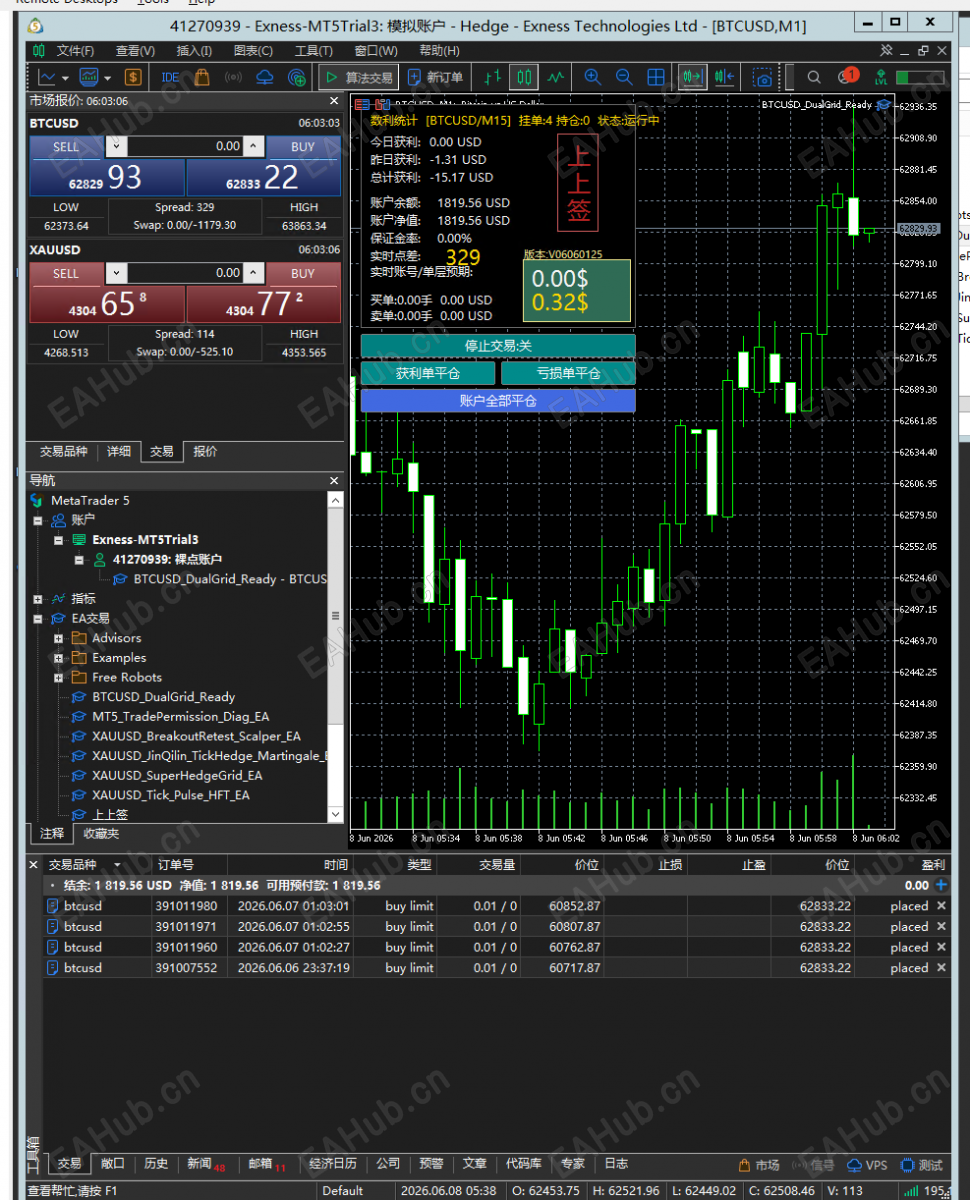Open the search magnifier icon
This screenshot has width=970, height=1200.
pos(814,77)
